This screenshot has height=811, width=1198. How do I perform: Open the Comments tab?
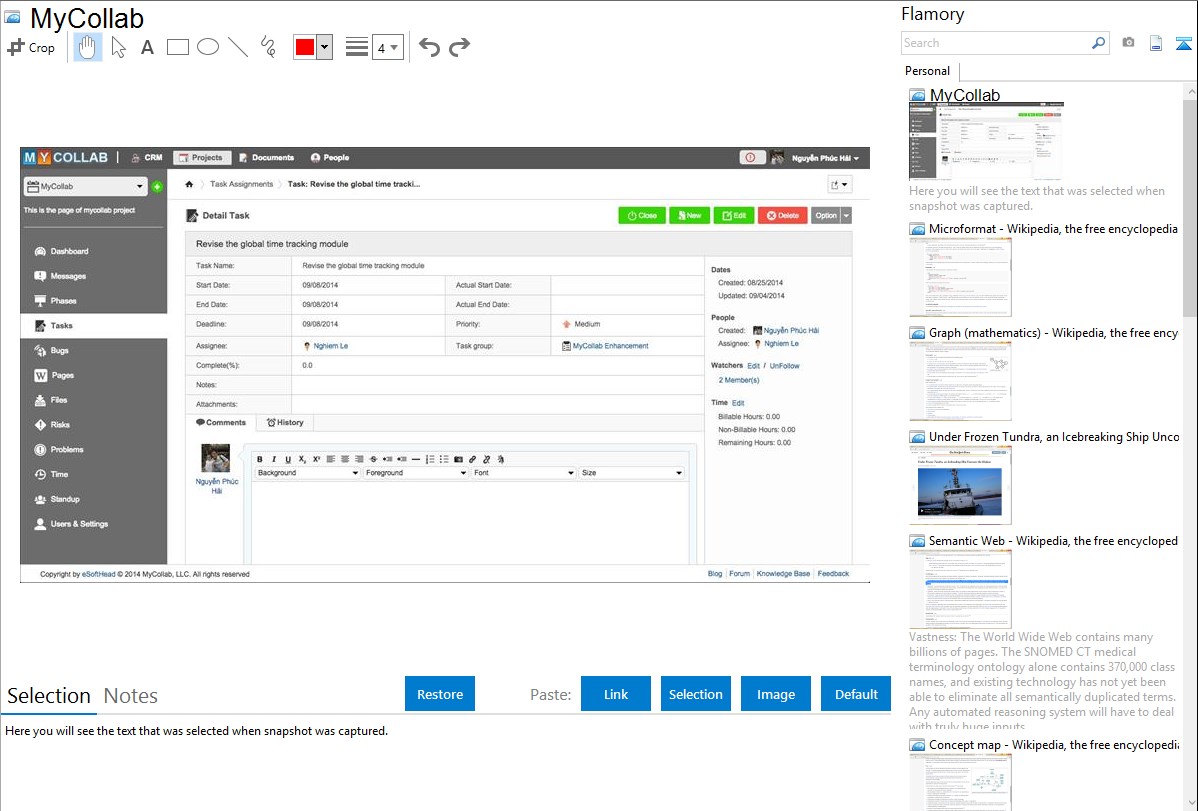point(221,423)
